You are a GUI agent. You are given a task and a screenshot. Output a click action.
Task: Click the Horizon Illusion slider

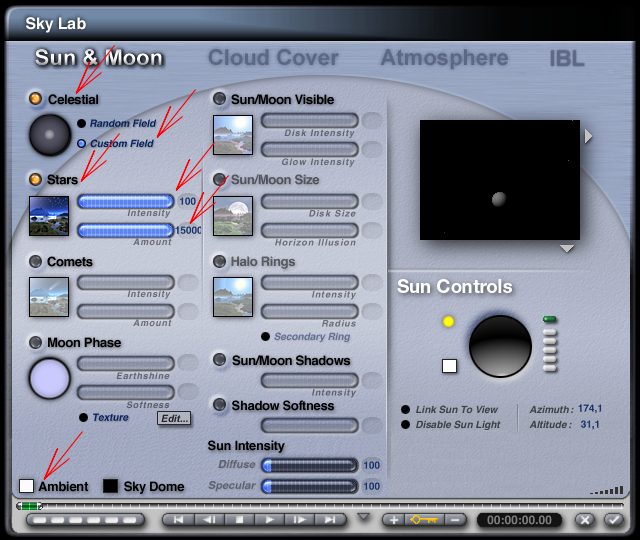point(310,230)
